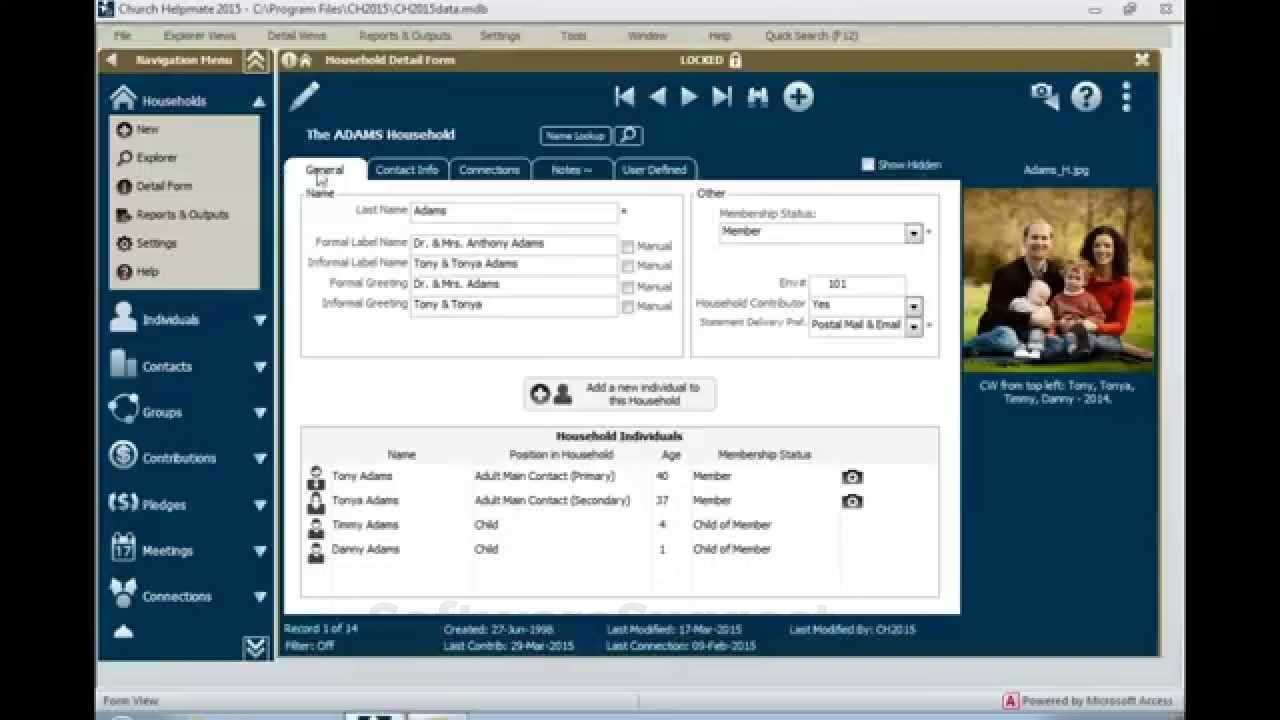Viewport: 1280px width, 720px height.
Task: Jump to the last record using navigation arrows
Action: (722, 97)
